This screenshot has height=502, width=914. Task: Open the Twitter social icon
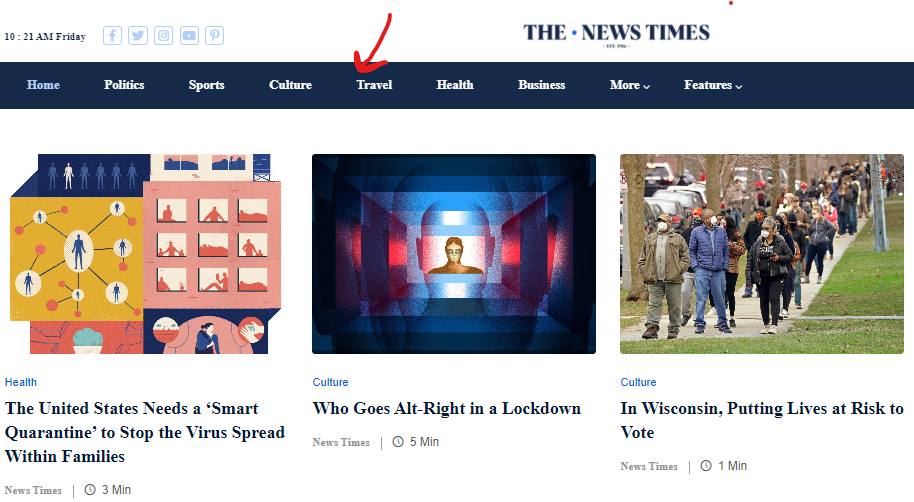(138, 36)
